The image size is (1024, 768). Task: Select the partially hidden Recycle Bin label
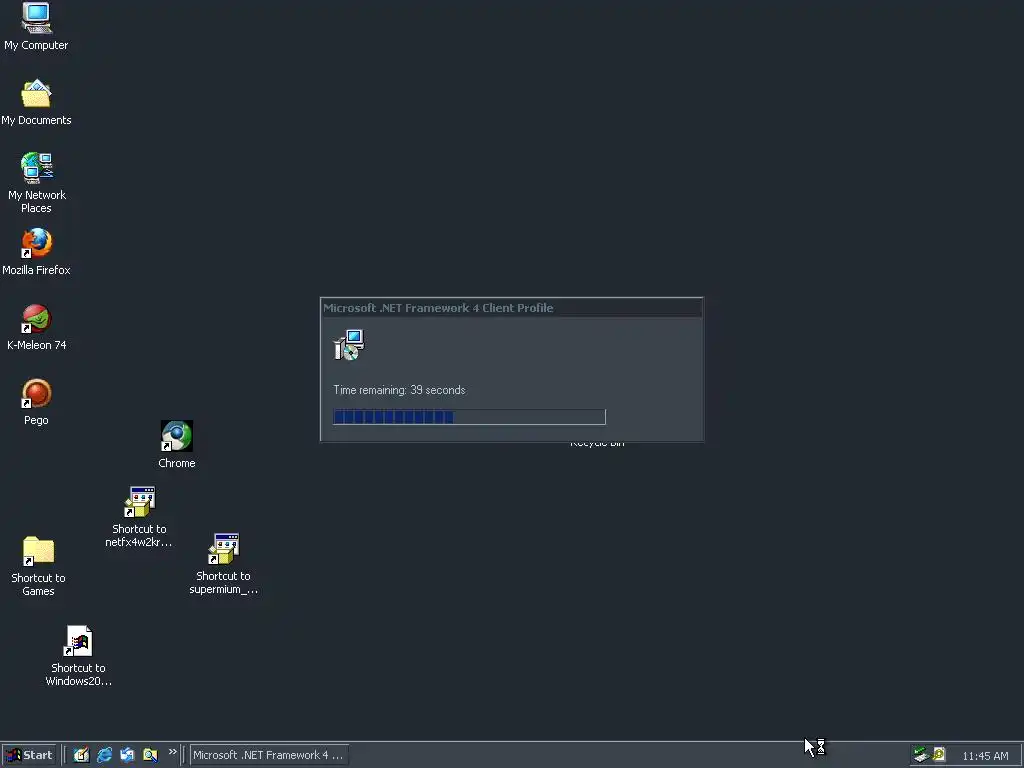click(597, 444)
